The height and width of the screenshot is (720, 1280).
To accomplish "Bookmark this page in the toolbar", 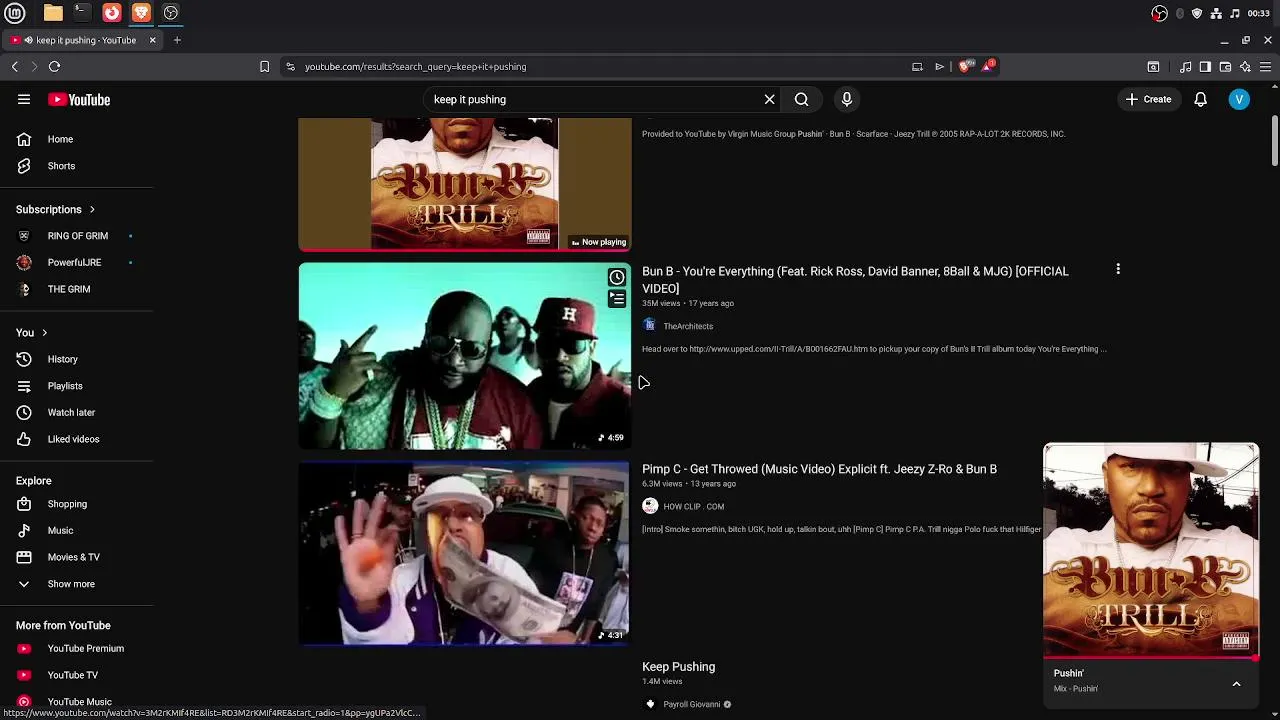I will point(264,67).
